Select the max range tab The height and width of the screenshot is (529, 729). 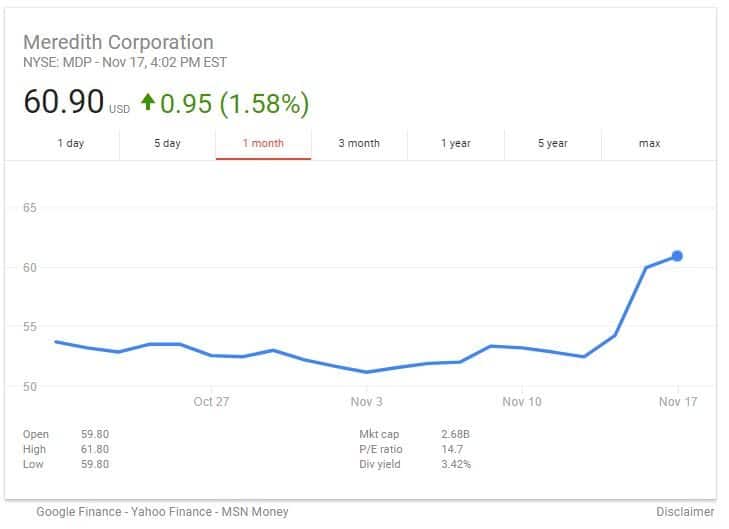[x=649, y=143]
